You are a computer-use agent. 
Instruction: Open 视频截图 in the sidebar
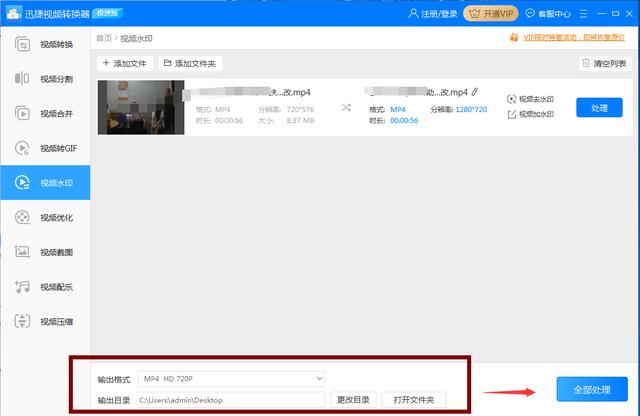[x=45, y=252]
